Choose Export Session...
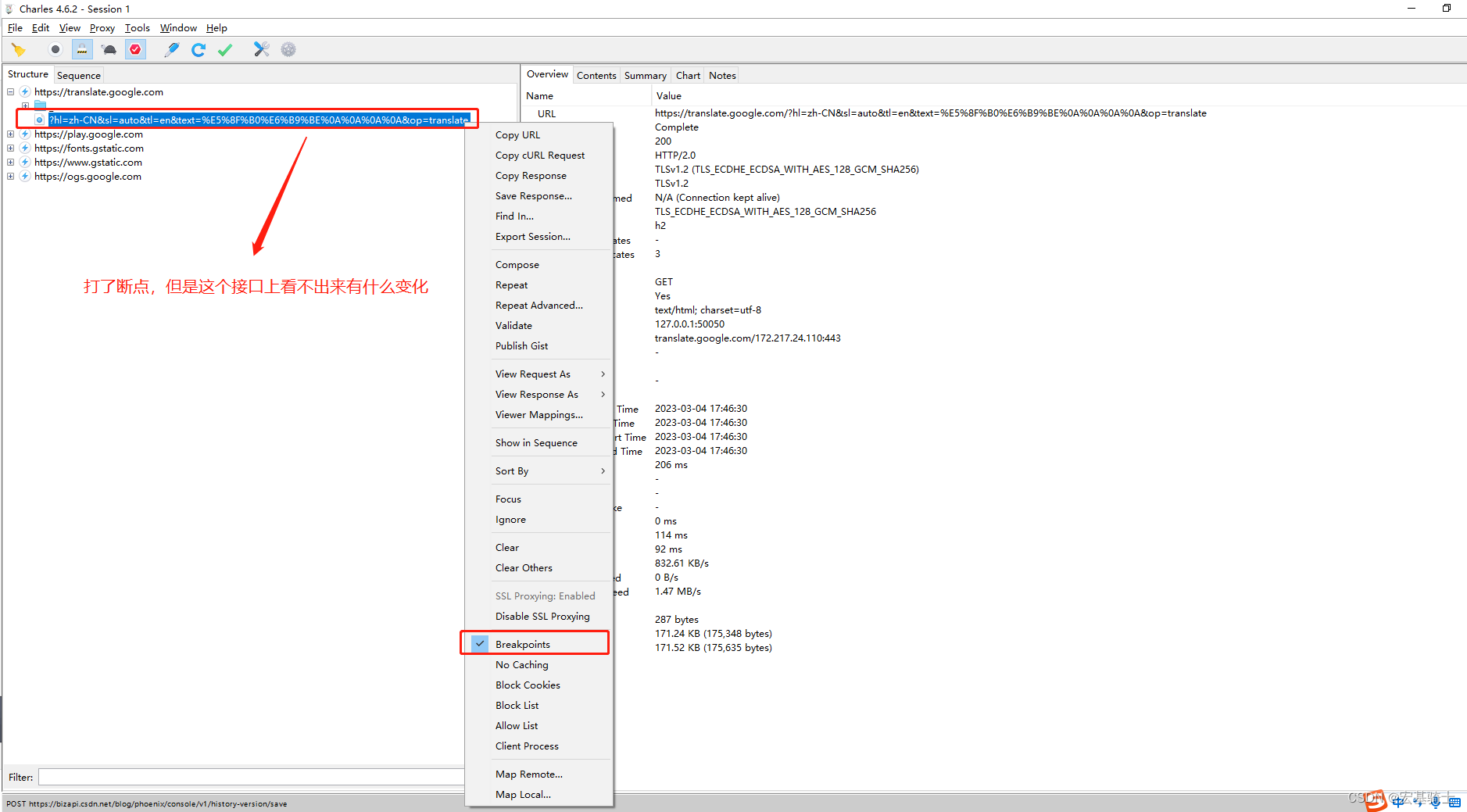The image size is (1467, 812). click(538, 237)
